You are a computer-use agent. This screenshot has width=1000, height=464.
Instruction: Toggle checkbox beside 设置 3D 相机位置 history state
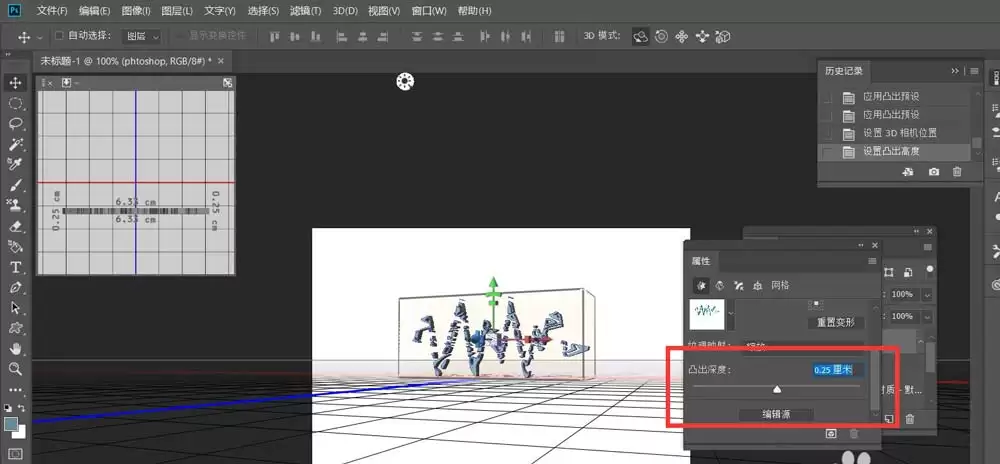tap(828, 134)
